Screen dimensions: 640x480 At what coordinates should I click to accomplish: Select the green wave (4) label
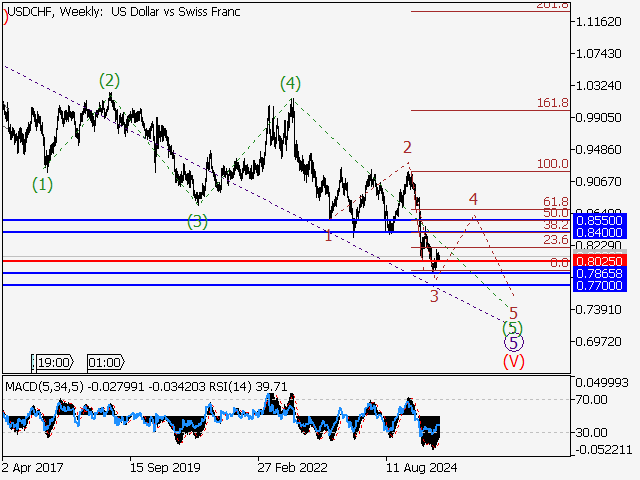[x=290, y=83]
